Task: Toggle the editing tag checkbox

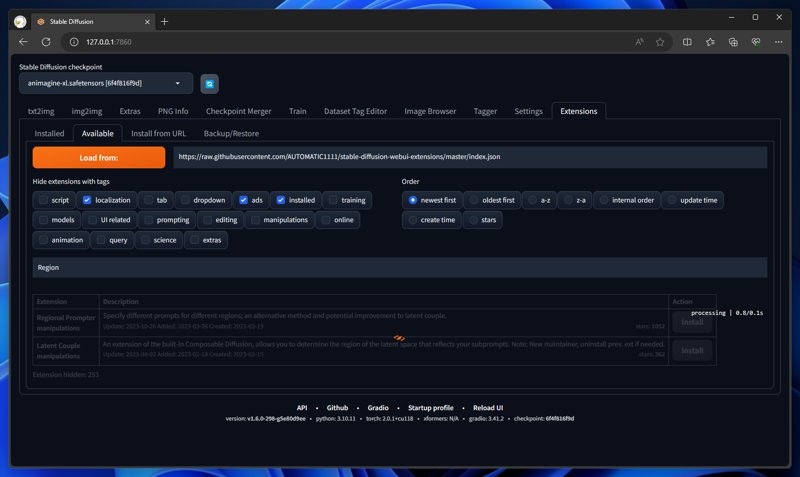Action: pyautogui.click(x=207, y=220)
